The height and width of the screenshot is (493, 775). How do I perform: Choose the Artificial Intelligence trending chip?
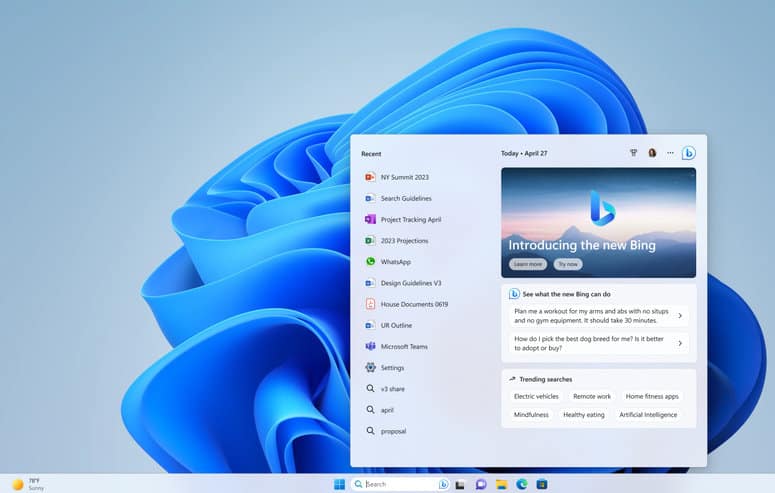coord(648,414)
